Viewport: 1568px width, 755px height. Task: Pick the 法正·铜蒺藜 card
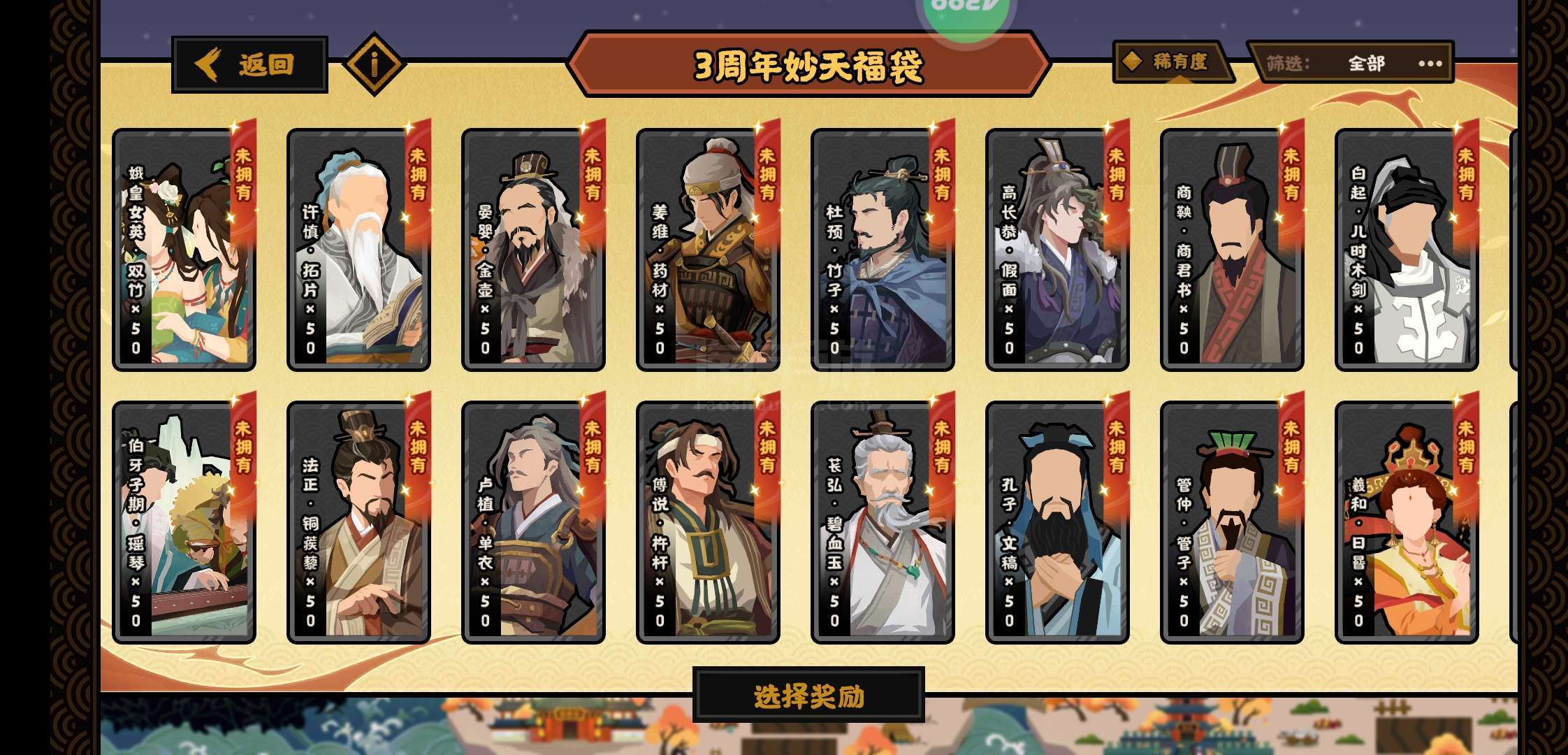(358, 522)
